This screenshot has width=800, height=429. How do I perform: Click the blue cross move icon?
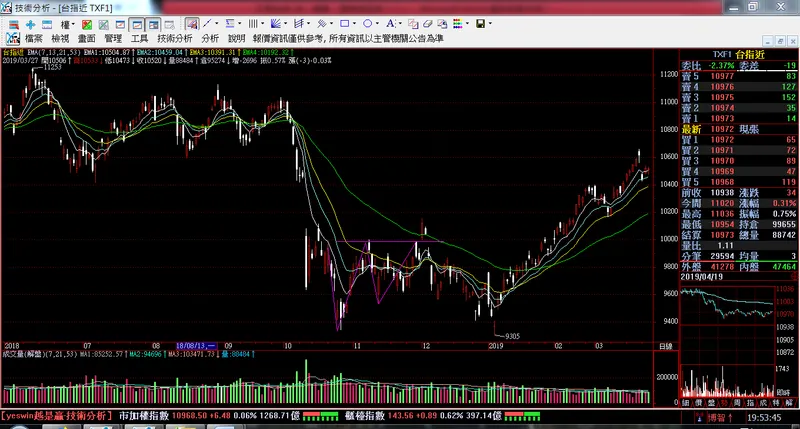tap(30, 24)
